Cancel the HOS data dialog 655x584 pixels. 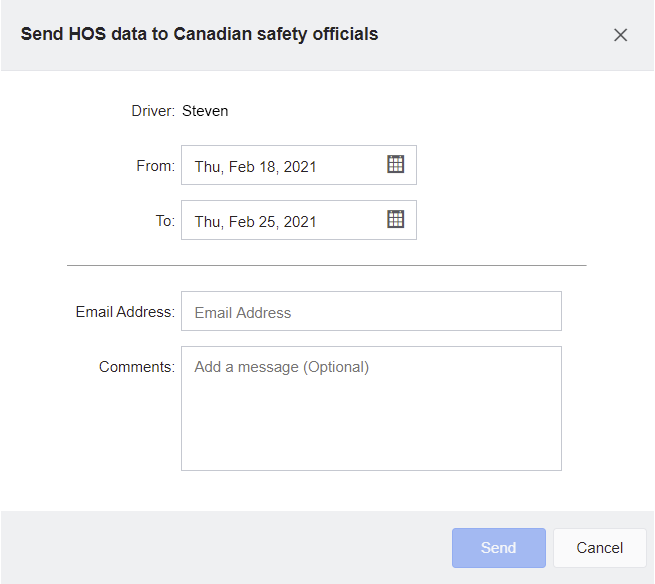point(599,548)
